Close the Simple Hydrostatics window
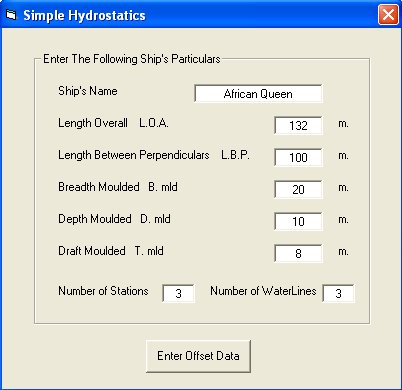Viewport: 402px width, 390px height. pos(388,15)
